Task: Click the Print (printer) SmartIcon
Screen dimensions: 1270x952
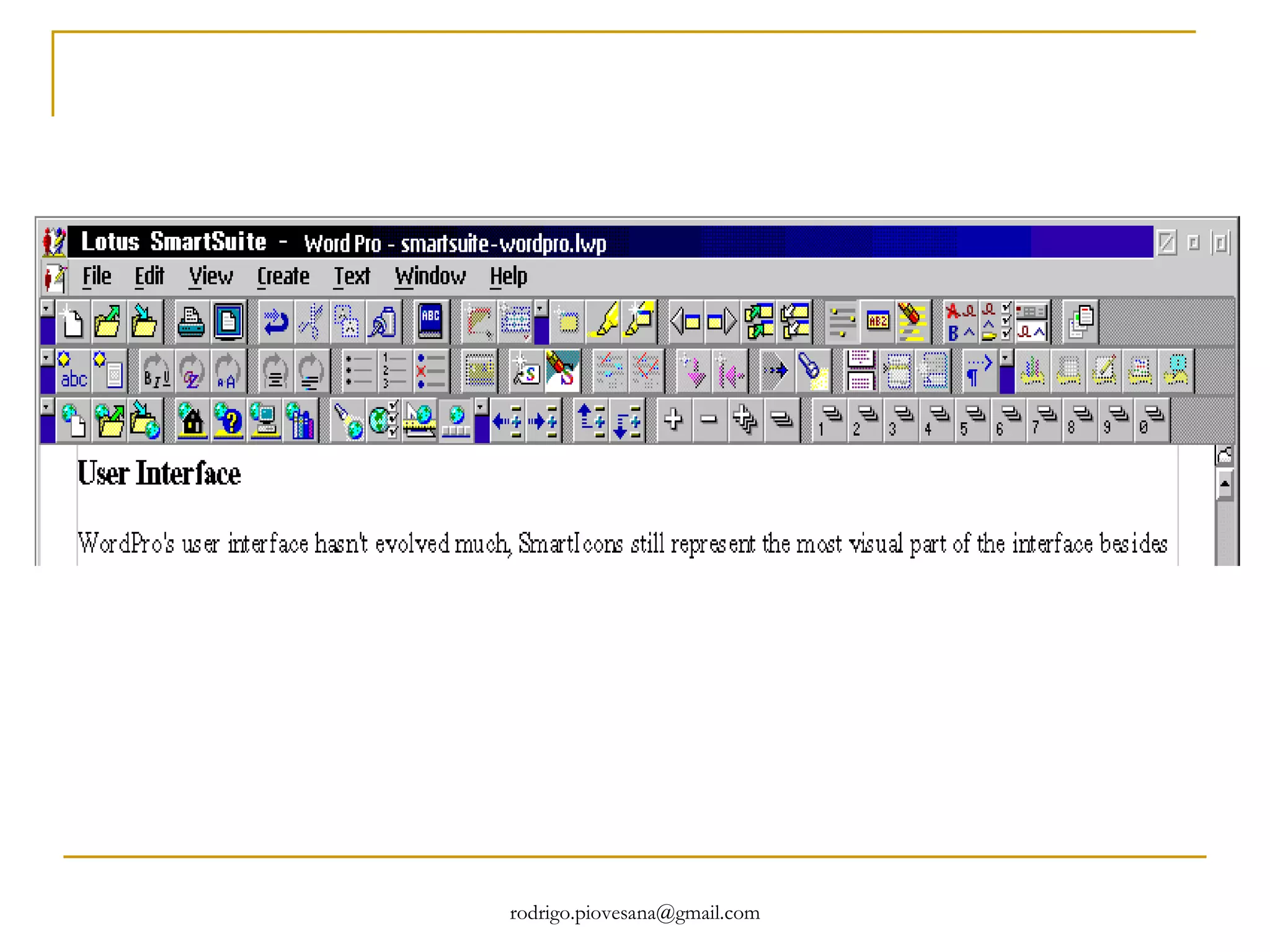Action: pos(191,322)
